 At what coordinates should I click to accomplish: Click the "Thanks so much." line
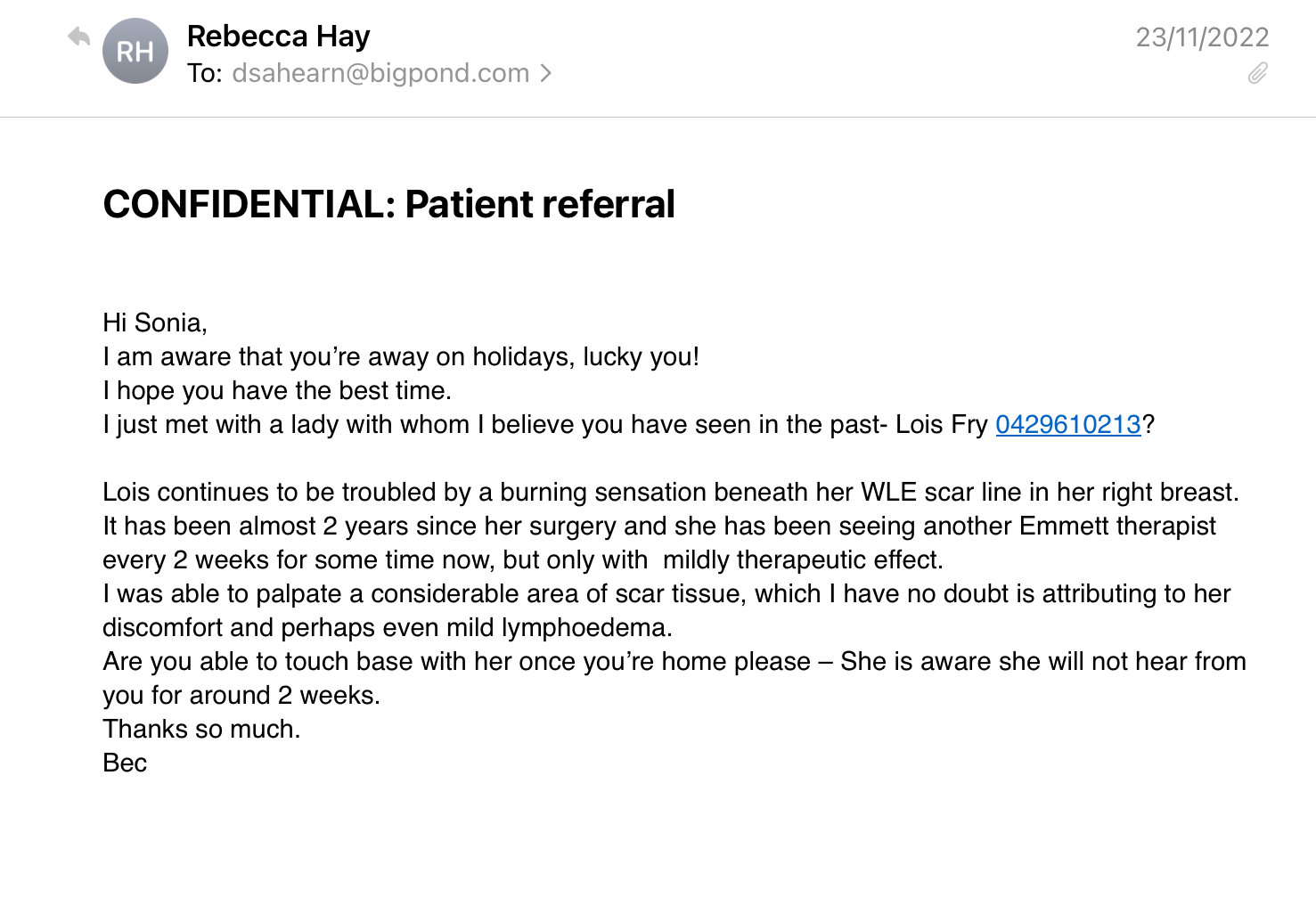[201, 729]
